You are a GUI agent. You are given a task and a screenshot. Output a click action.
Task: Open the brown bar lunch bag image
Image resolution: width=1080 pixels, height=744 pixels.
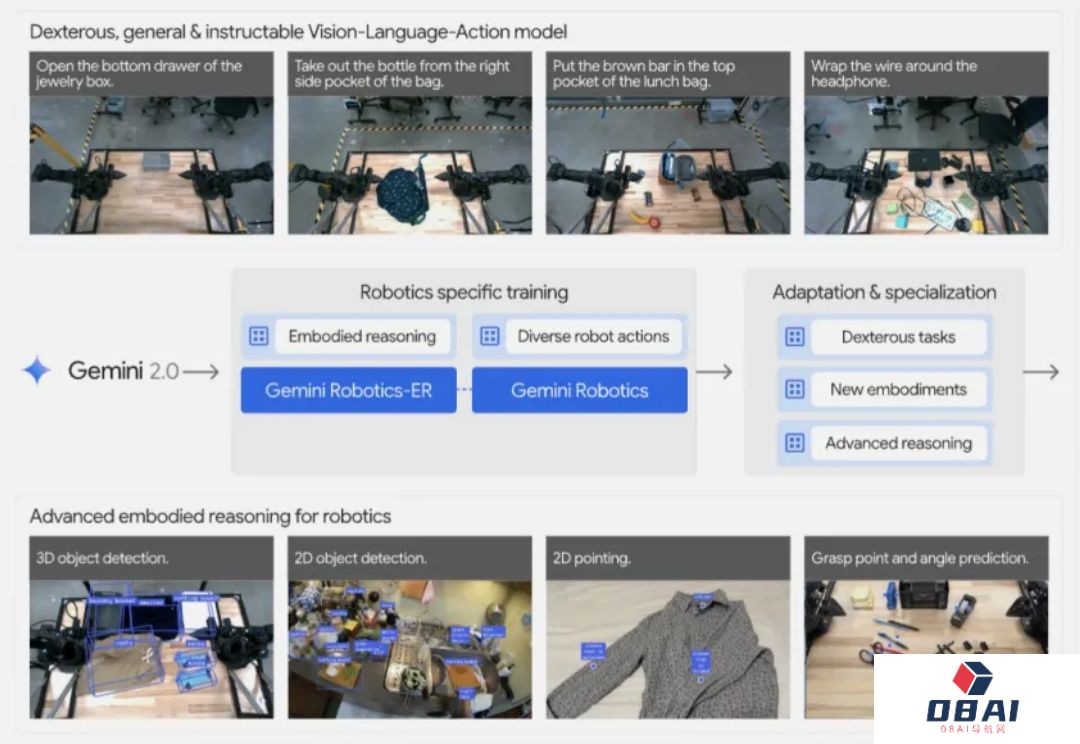668,165
